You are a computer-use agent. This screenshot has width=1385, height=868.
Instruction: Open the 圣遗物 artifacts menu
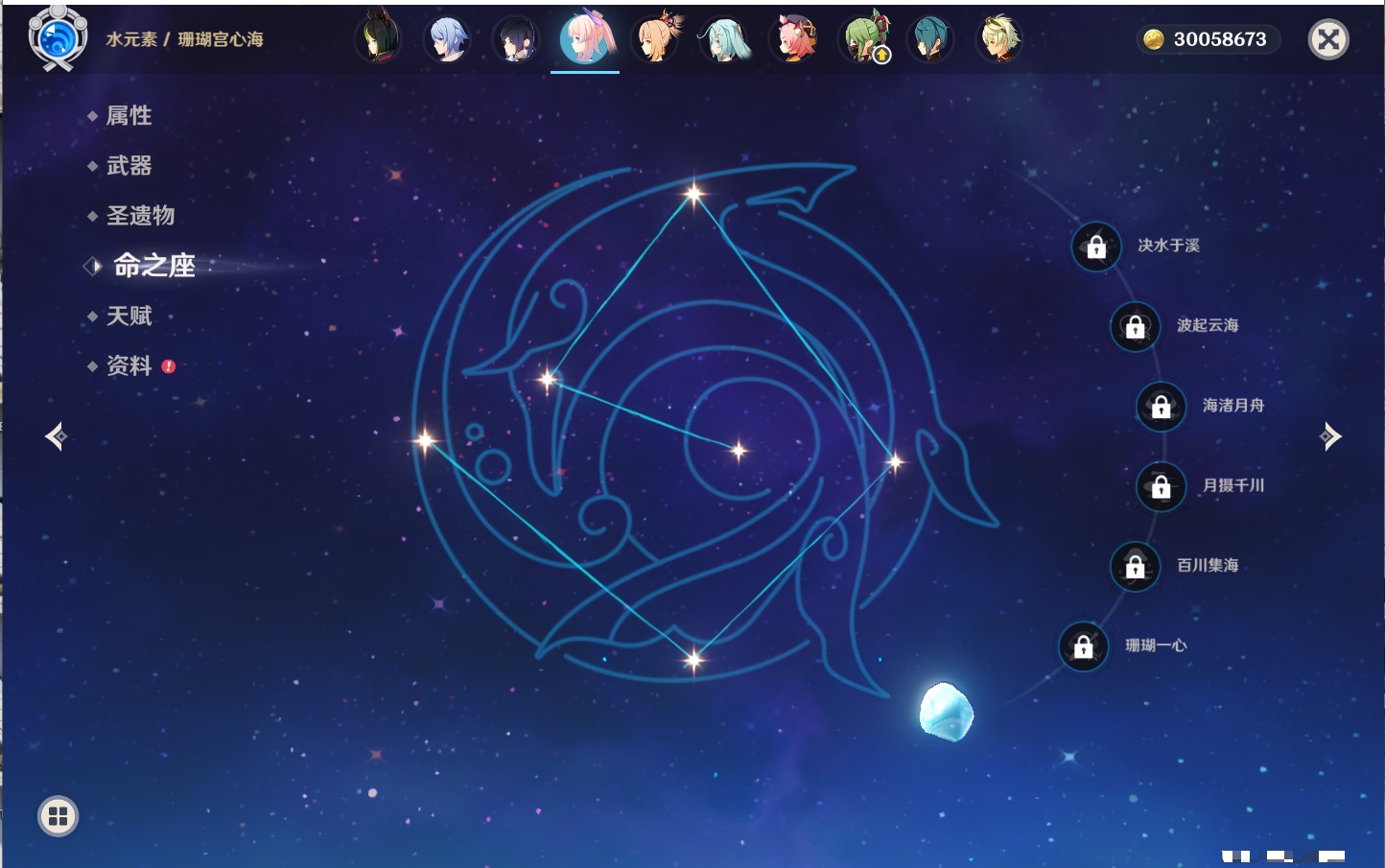tap(140, 216)
